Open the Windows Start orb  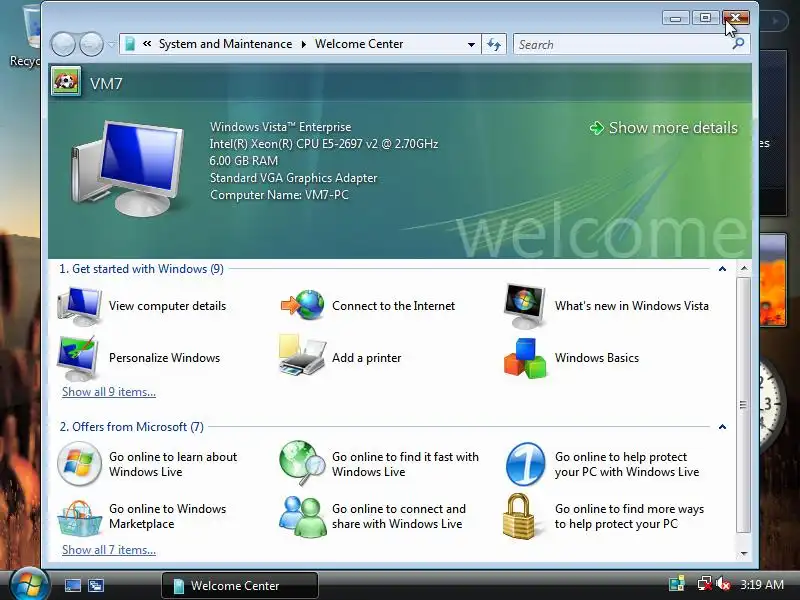point(29,584)
